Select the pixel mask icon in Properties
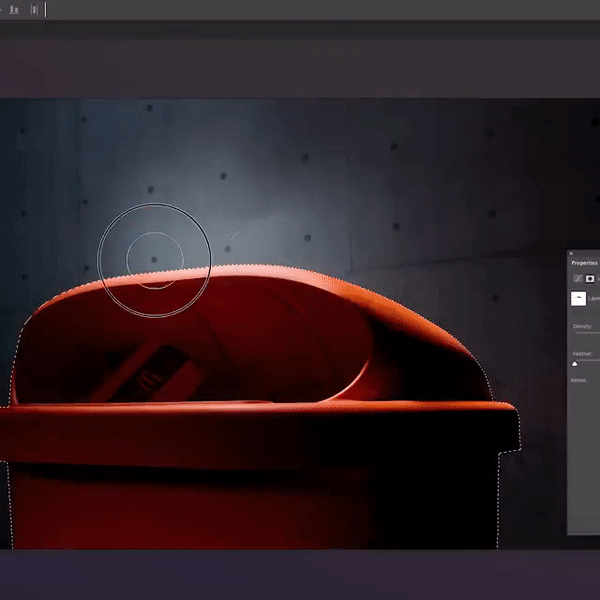 tap(590, 279)
